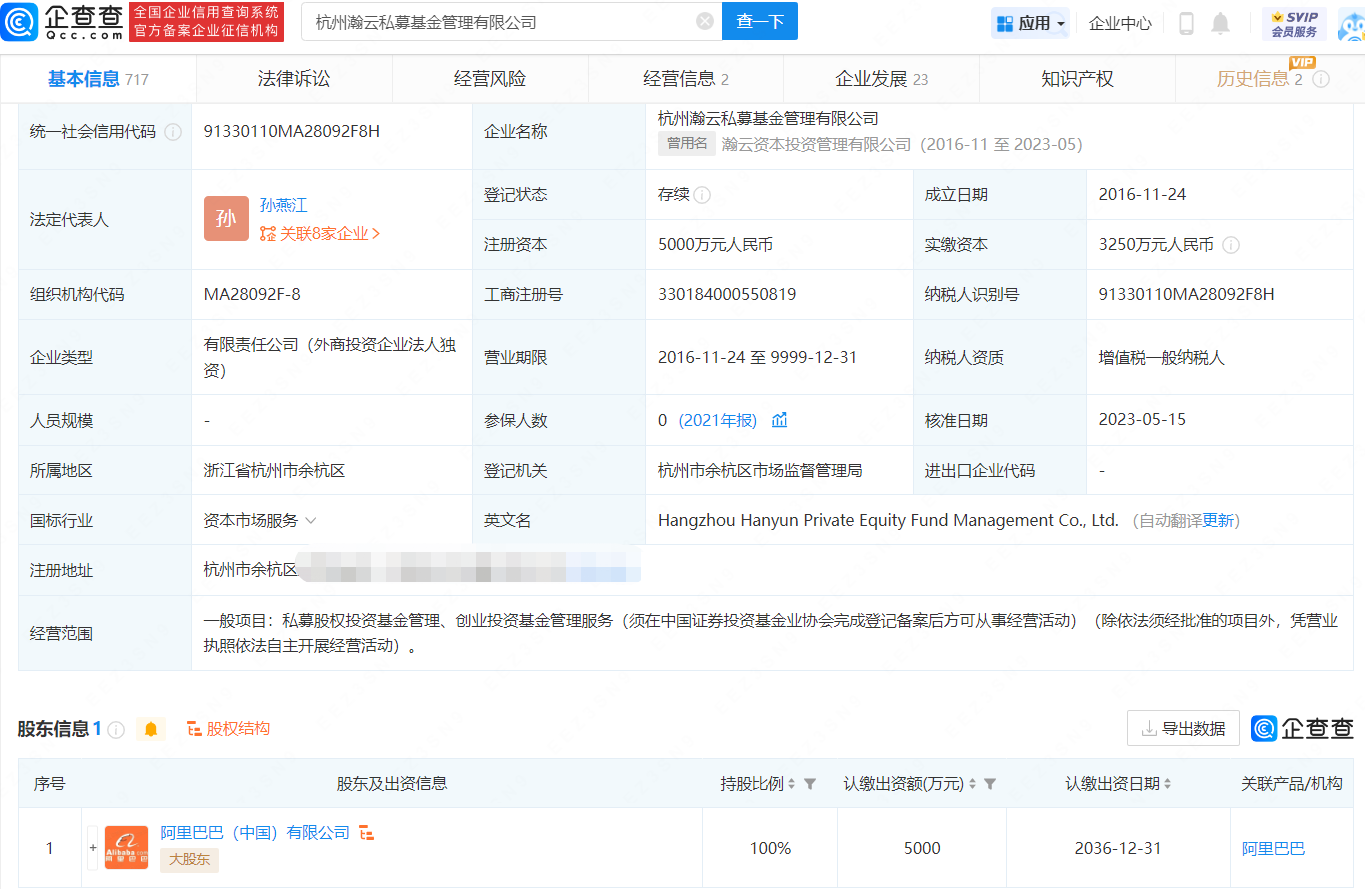Click 企查查 logo beside 导出数据
Image resolution: width=1365 pixels, height=889 pixels.
click(1302, 729)
